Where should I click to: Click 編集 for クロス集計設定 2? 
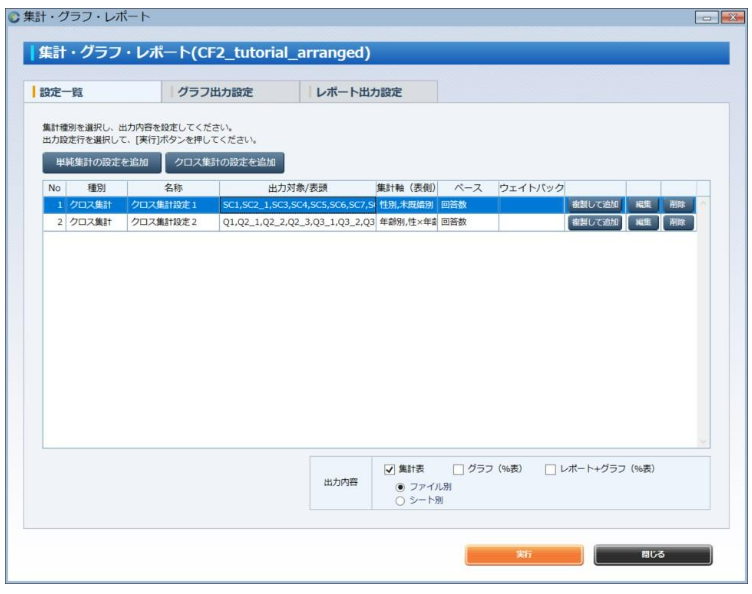coord(643,222)
